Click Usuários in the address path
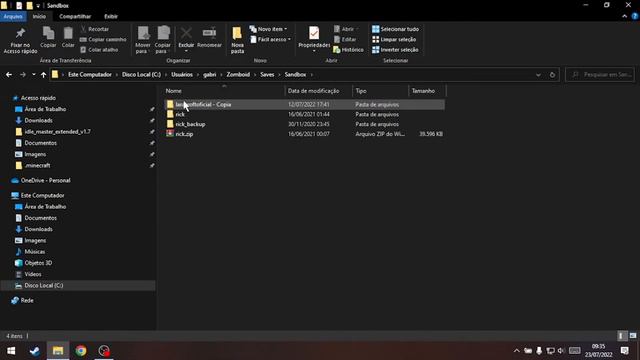The image size is (640, 360). click(x=182, y=75)
